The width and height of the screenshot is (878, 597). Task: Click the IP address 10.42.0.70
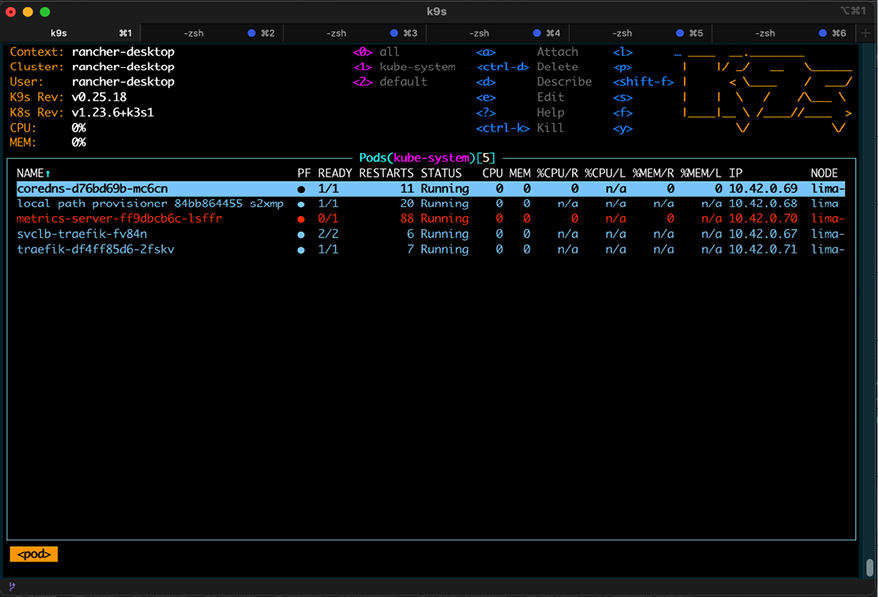coord(763,219)
